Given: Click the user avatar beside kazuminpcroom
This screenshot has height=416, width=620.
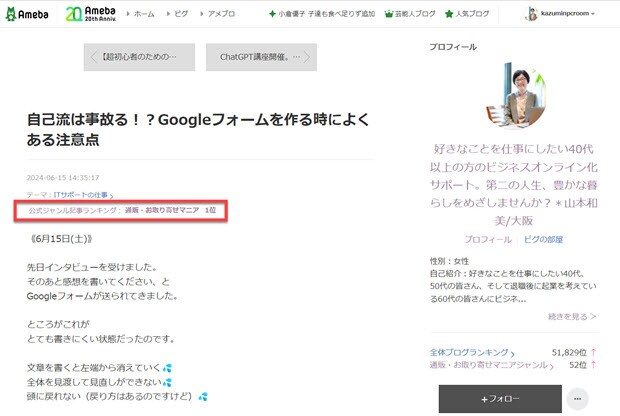Looking at the screenshot, I should [x=531, y=14].
